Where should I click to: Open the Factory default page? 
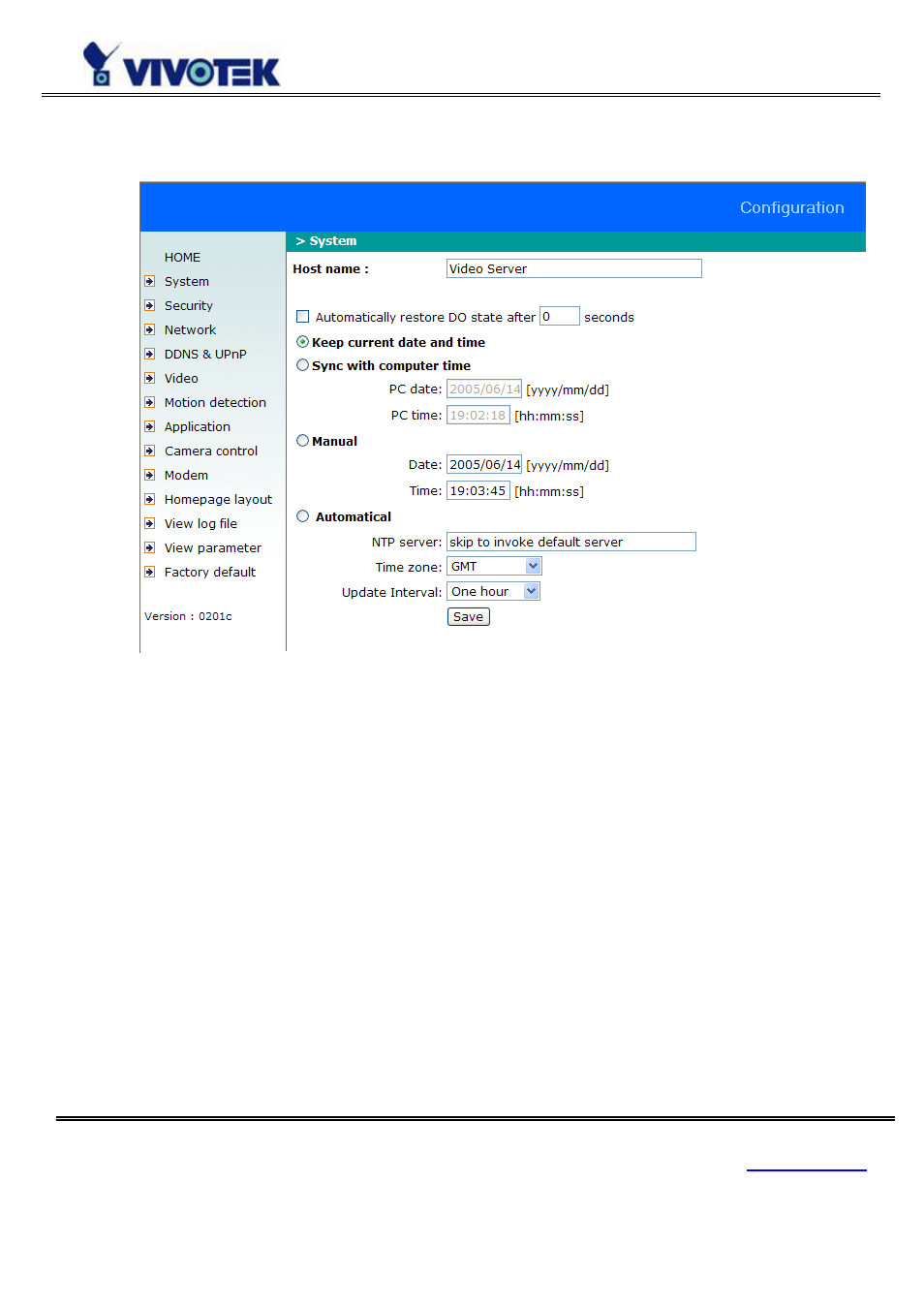pyautogui.click(x=210, y=573)
